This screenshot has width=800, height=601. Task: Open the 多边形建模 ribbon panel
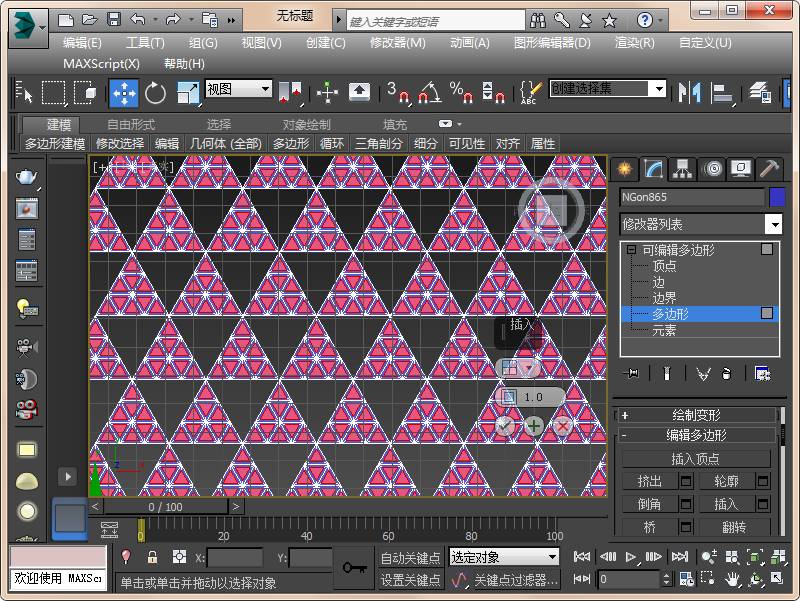[55, 144]
